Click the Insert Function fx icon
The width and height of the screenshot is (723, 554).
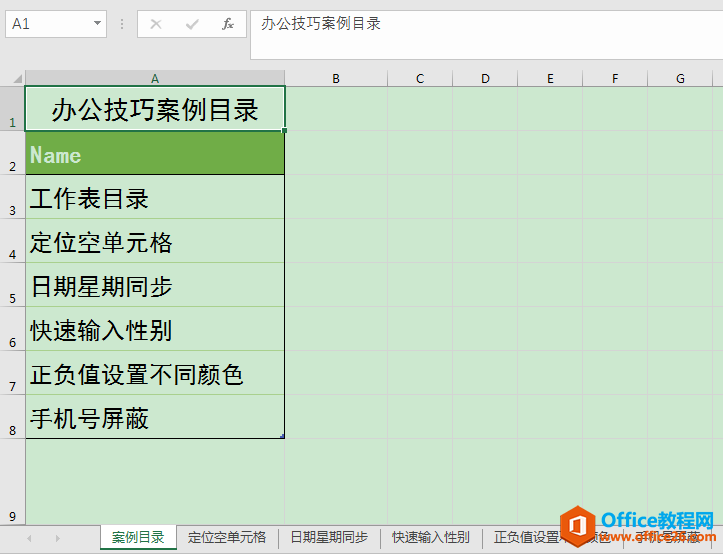coord(227,24)
